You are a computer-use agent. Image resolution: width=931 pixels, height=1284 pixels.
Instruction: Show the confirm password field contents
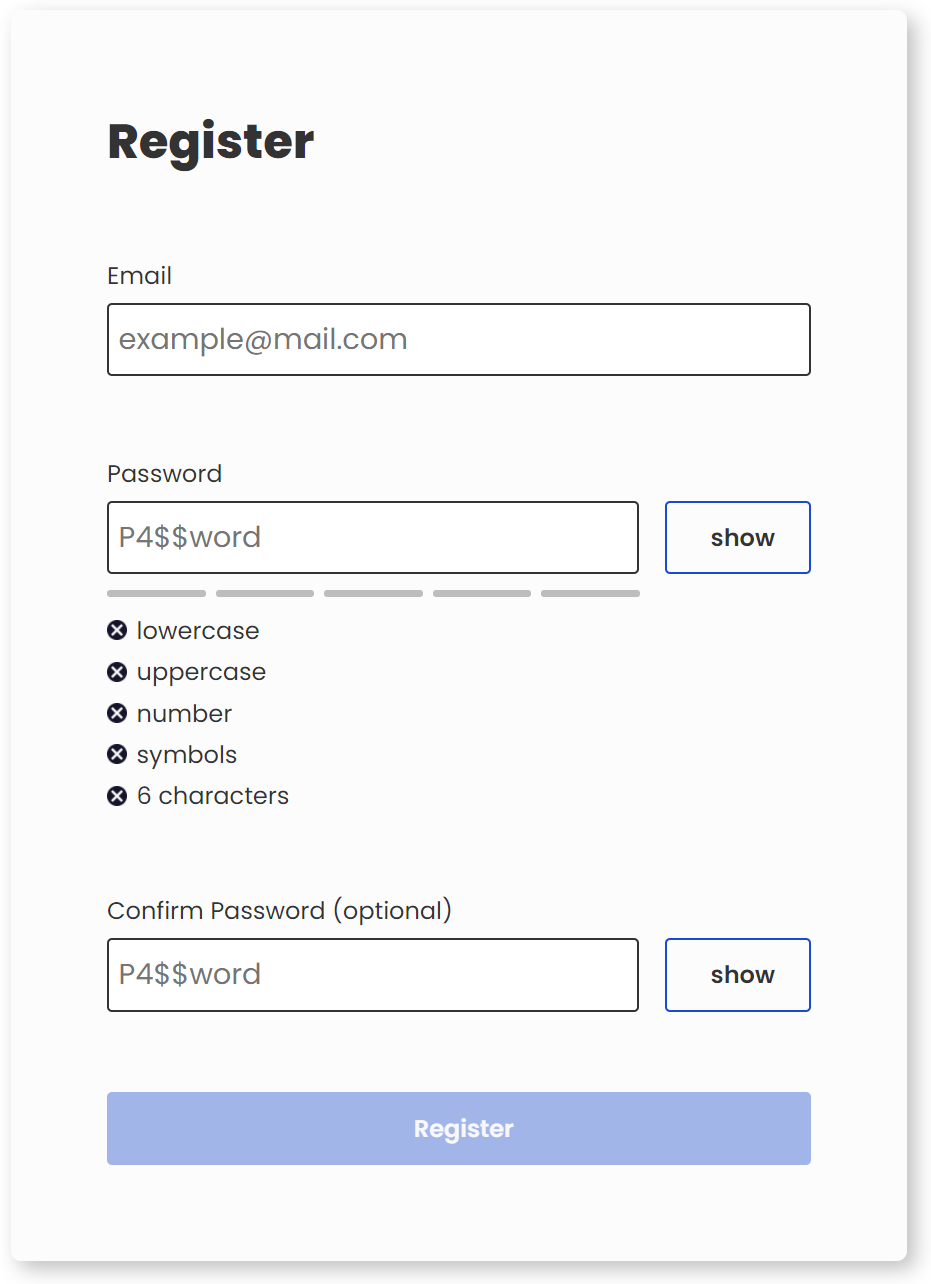click(x=738, y=975)
